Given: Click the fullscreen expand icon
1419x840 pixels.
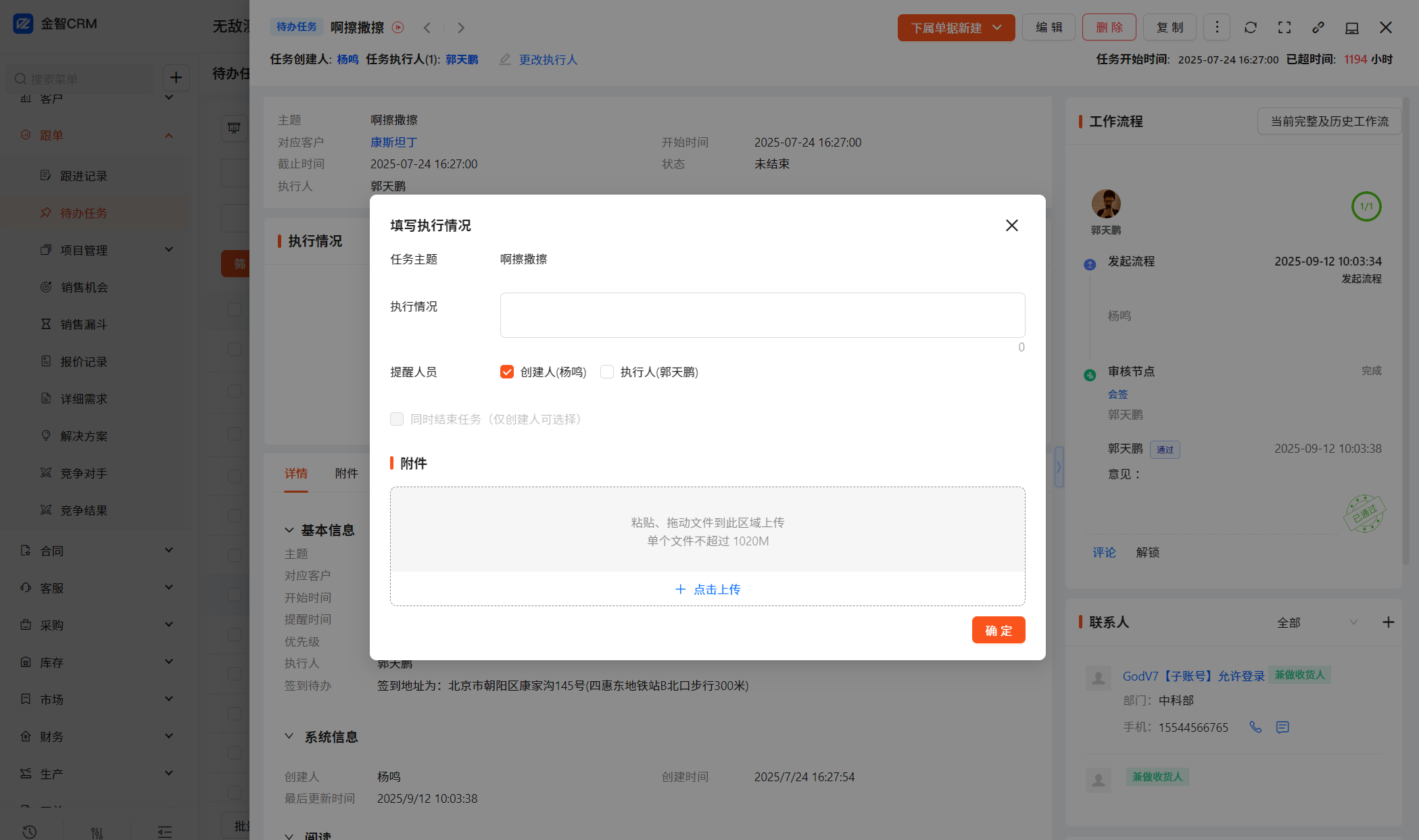Looking at the screenshot, I should [1284, 28].
